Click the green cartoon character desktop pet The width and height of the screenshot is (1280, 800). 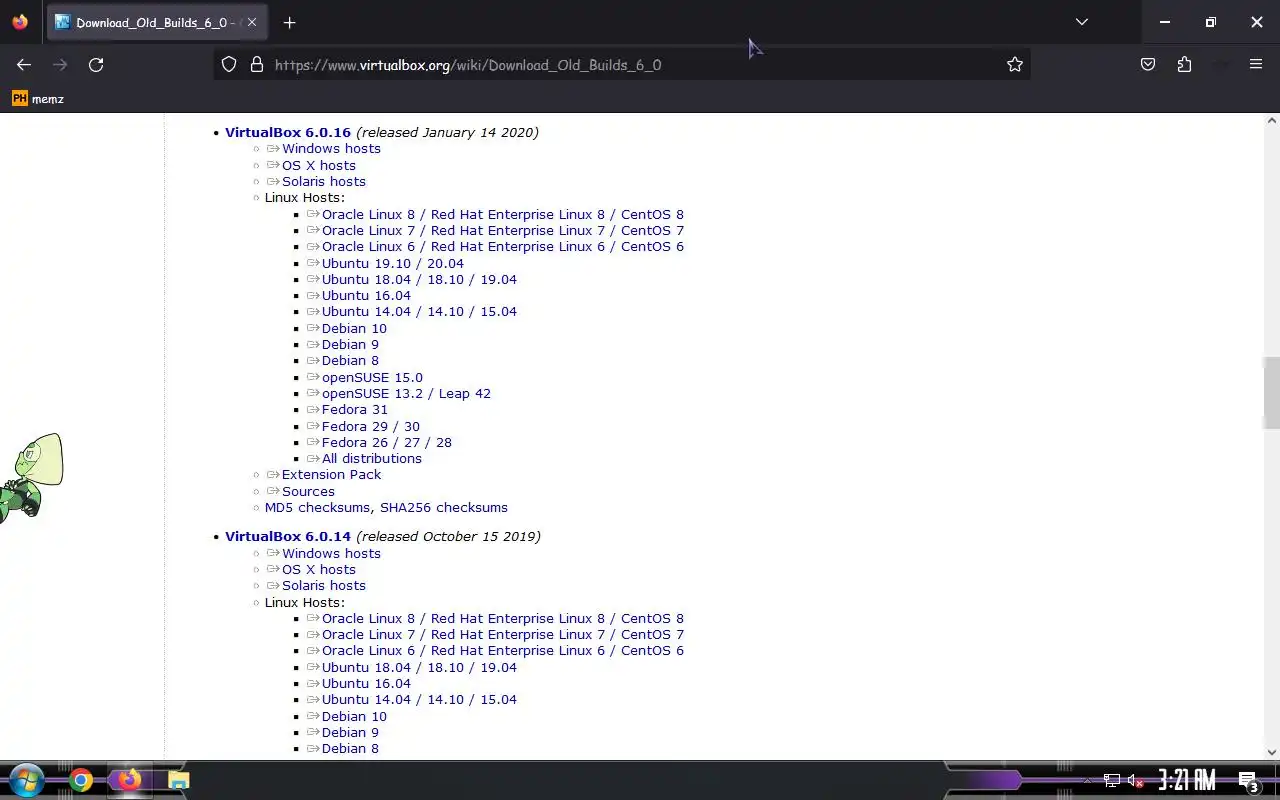[x=31, y=477]
